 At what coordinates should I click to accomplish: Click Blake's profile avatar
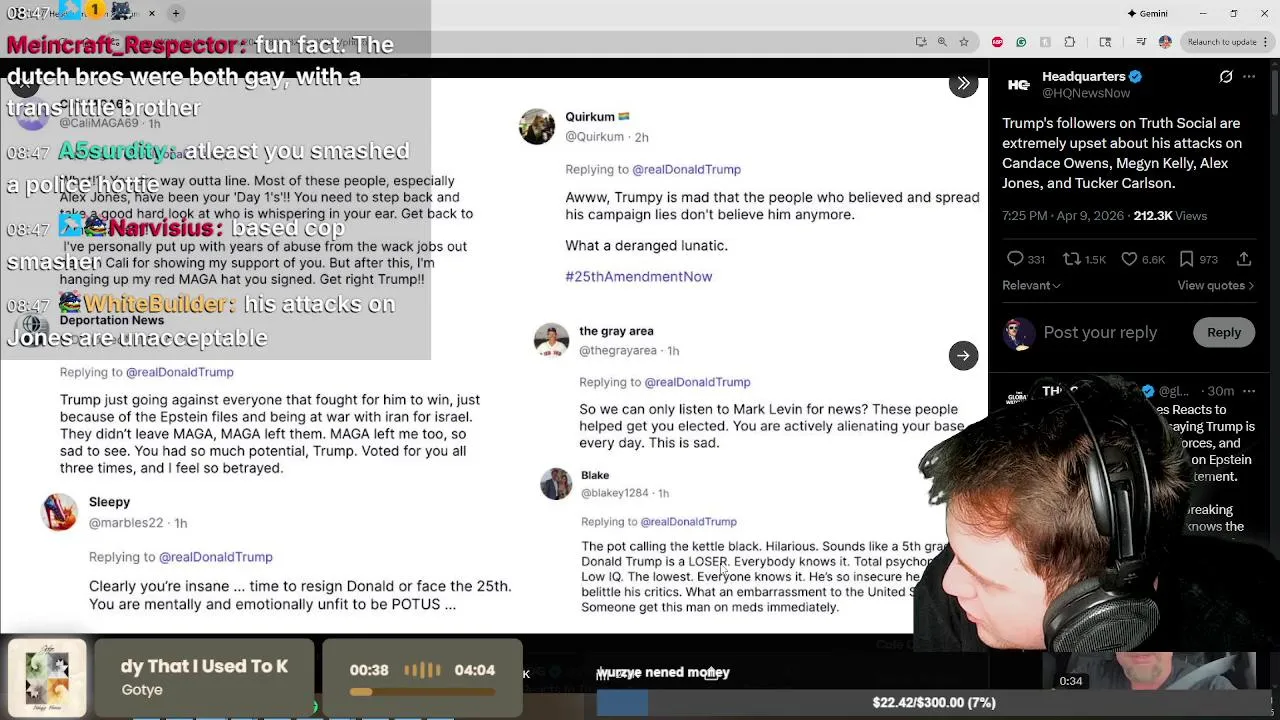(x=556, y=484)
